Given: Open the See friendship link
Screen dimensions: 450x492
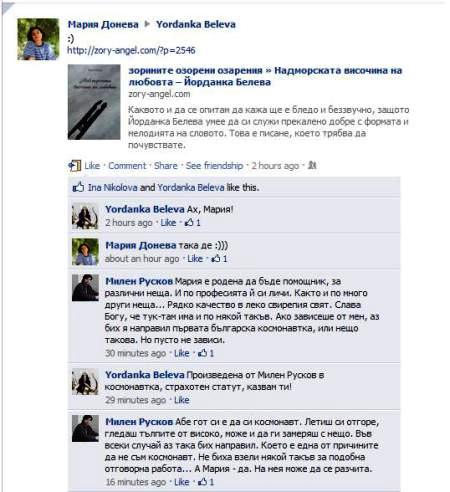Looking at the screenshot, I should click(214, 166).
